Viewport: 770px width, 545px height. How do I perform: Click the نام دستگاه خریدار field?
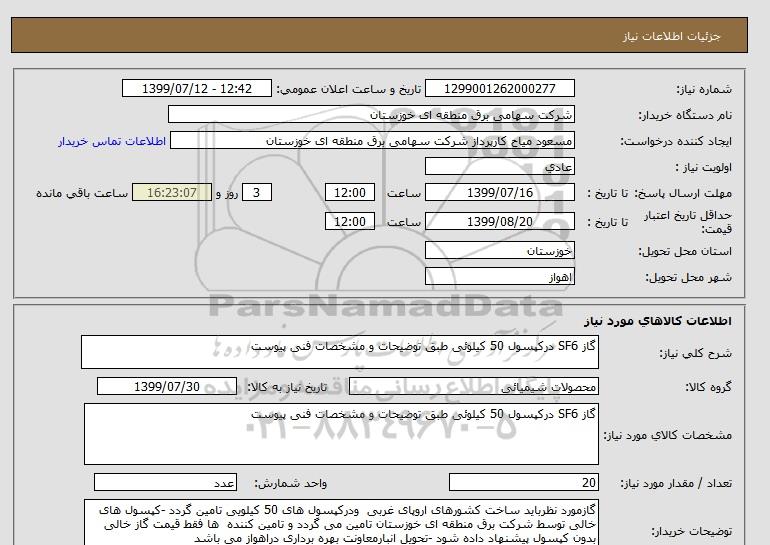(372, 115)
